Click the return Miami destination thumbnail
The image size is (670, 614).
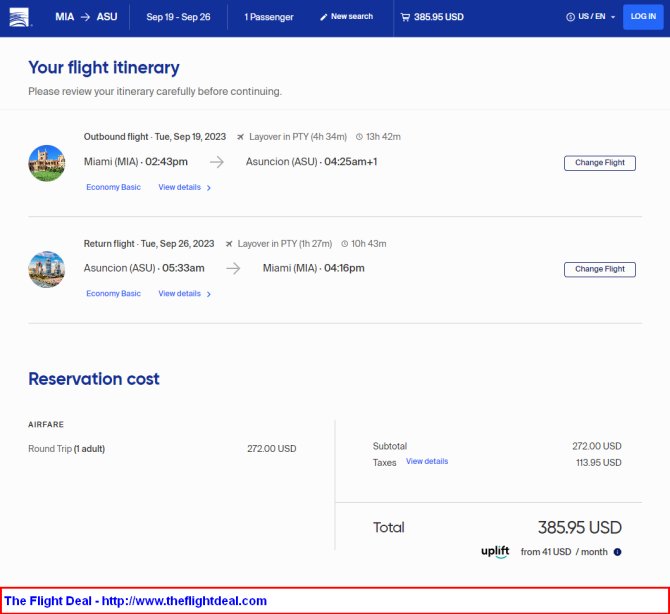coord(47,269)
